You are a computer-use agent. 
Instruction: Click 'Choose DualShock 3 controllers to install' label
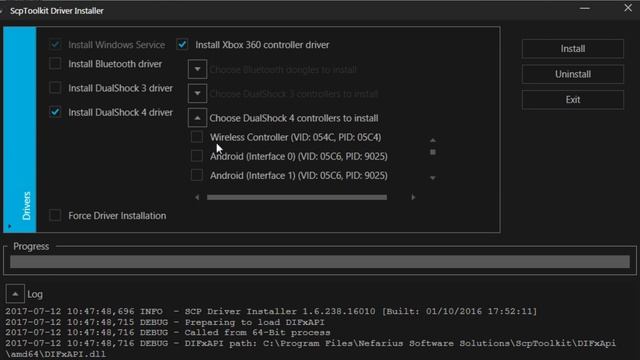tap(294, 94)
